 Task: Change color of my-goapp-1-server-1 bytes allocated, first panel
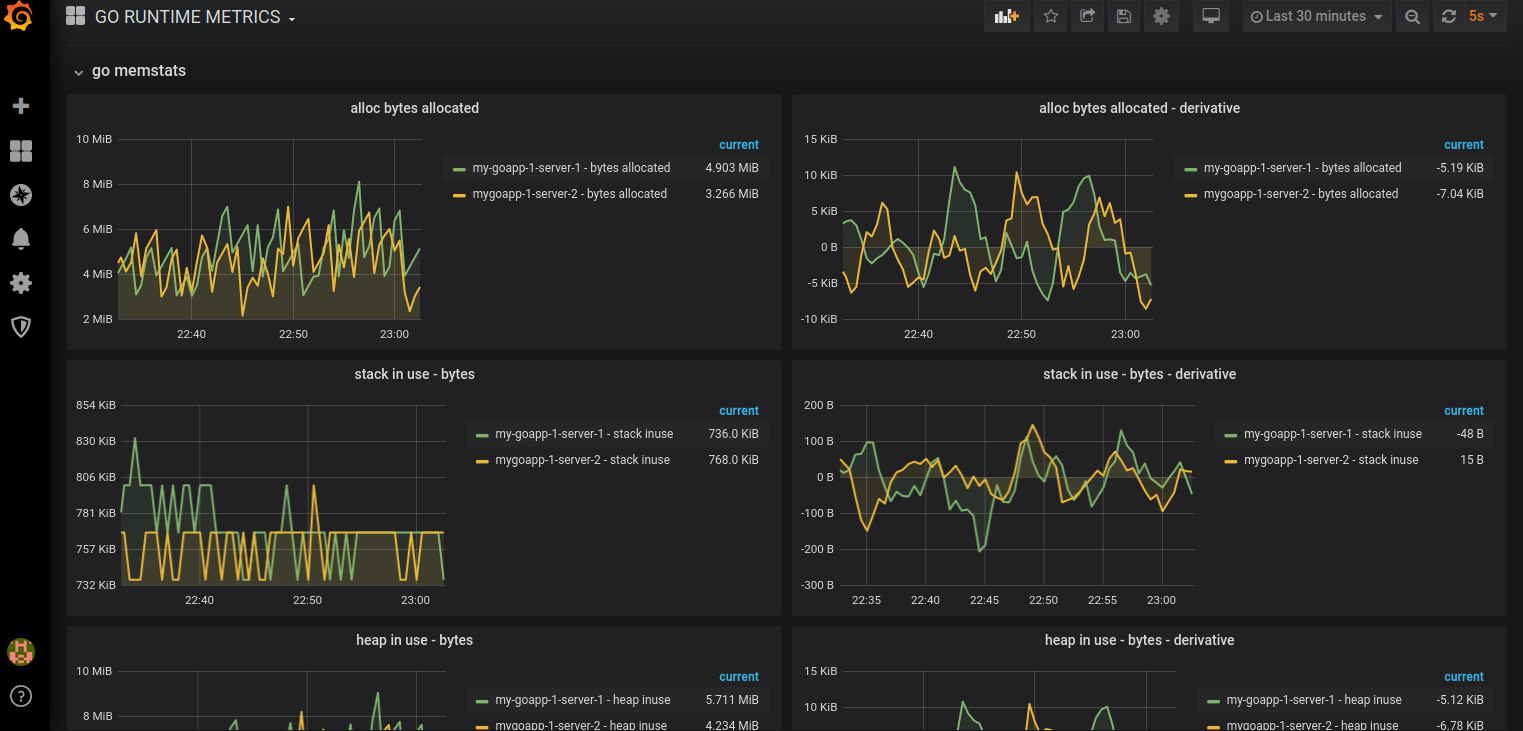click(459, 168)
